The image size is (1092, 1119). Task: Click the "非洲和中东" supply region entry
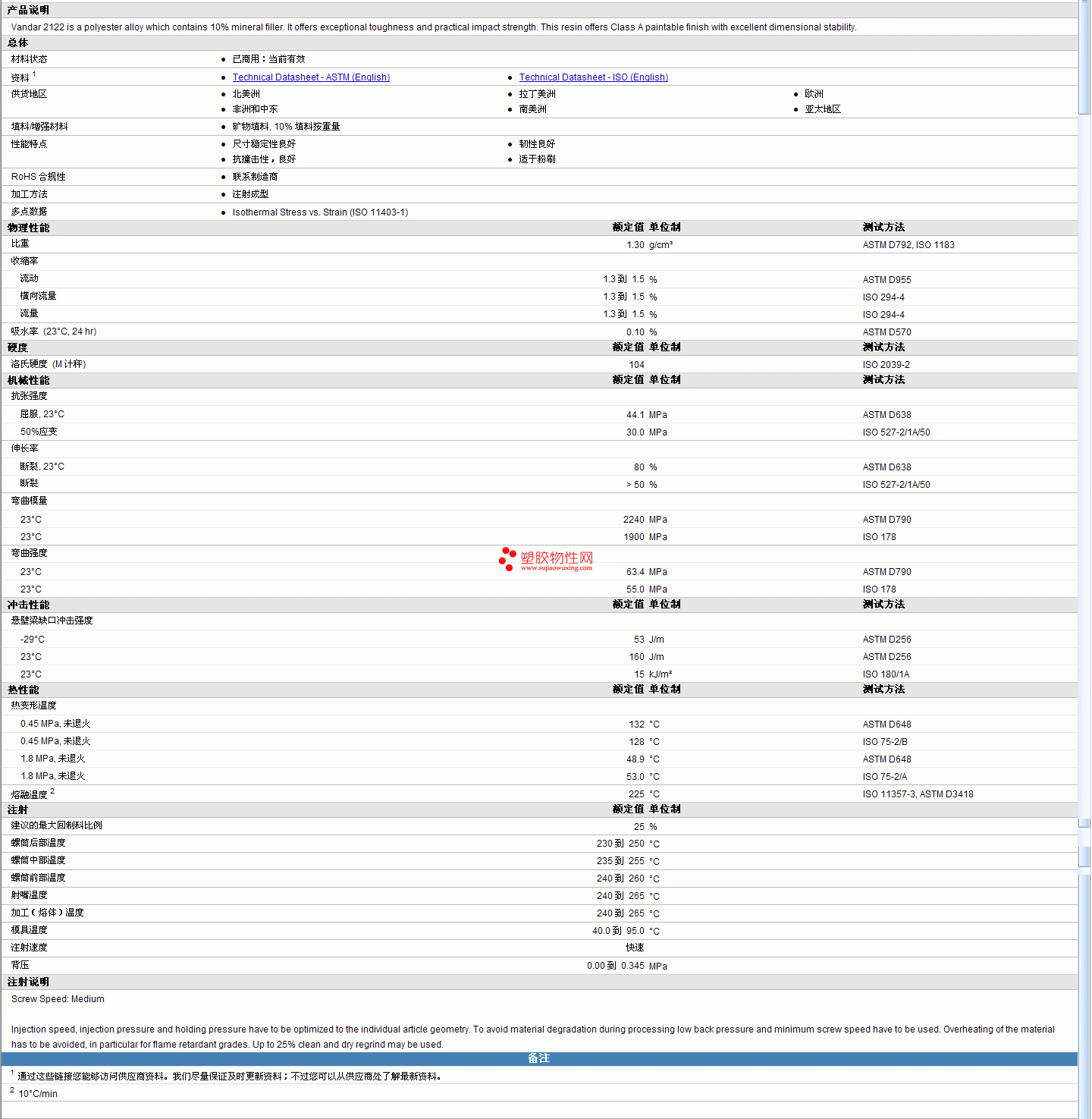tap(256, 109)
